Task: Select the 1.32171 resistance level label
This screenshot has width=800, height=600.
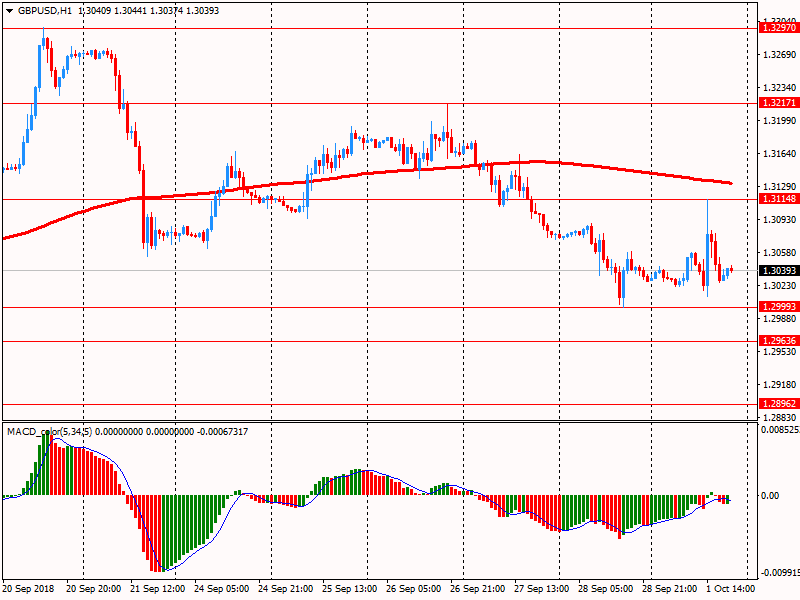Action: [x=778, y=103]
